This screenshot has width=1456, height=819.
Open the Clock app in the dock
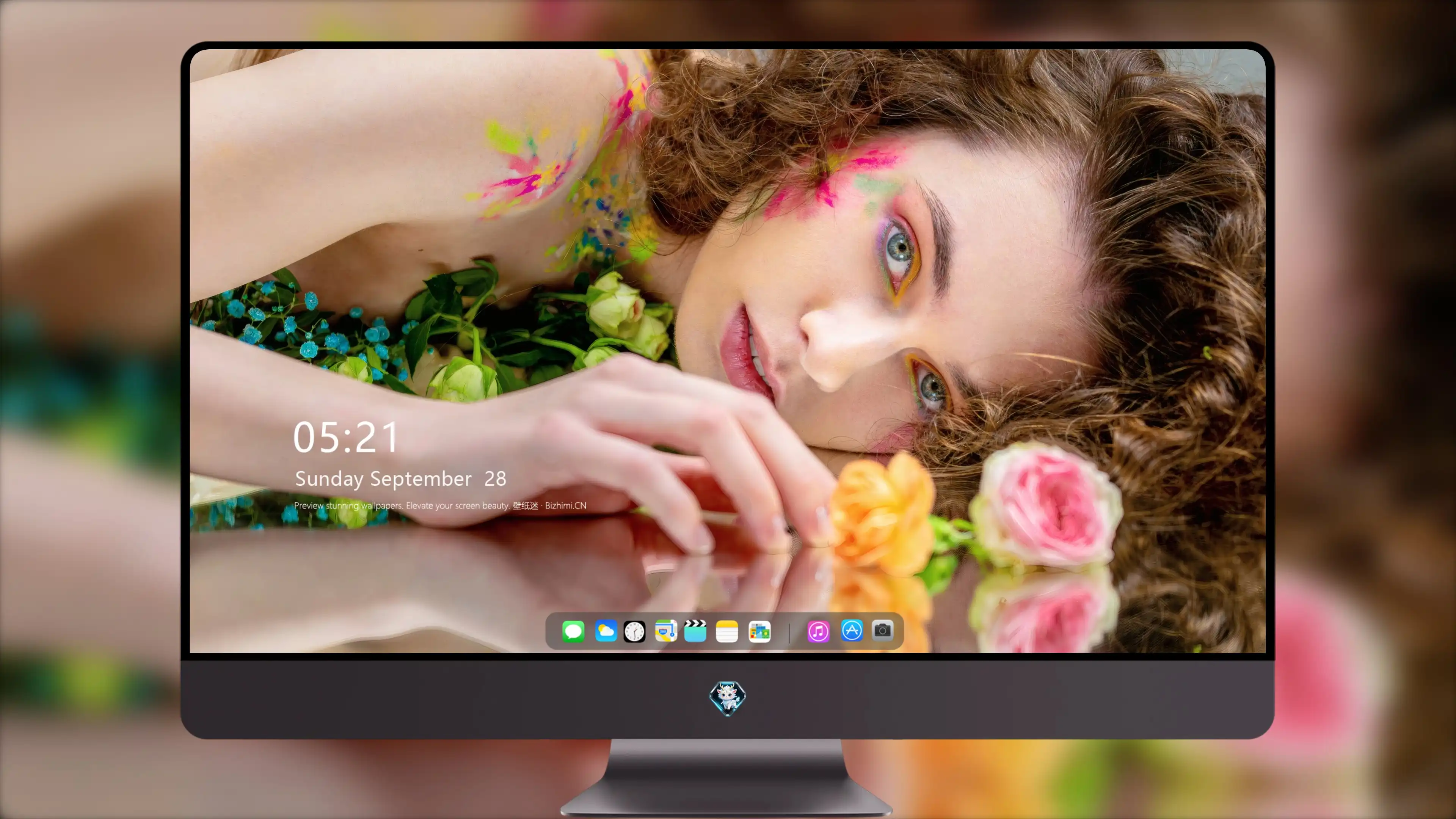click(x=634, y=631)
